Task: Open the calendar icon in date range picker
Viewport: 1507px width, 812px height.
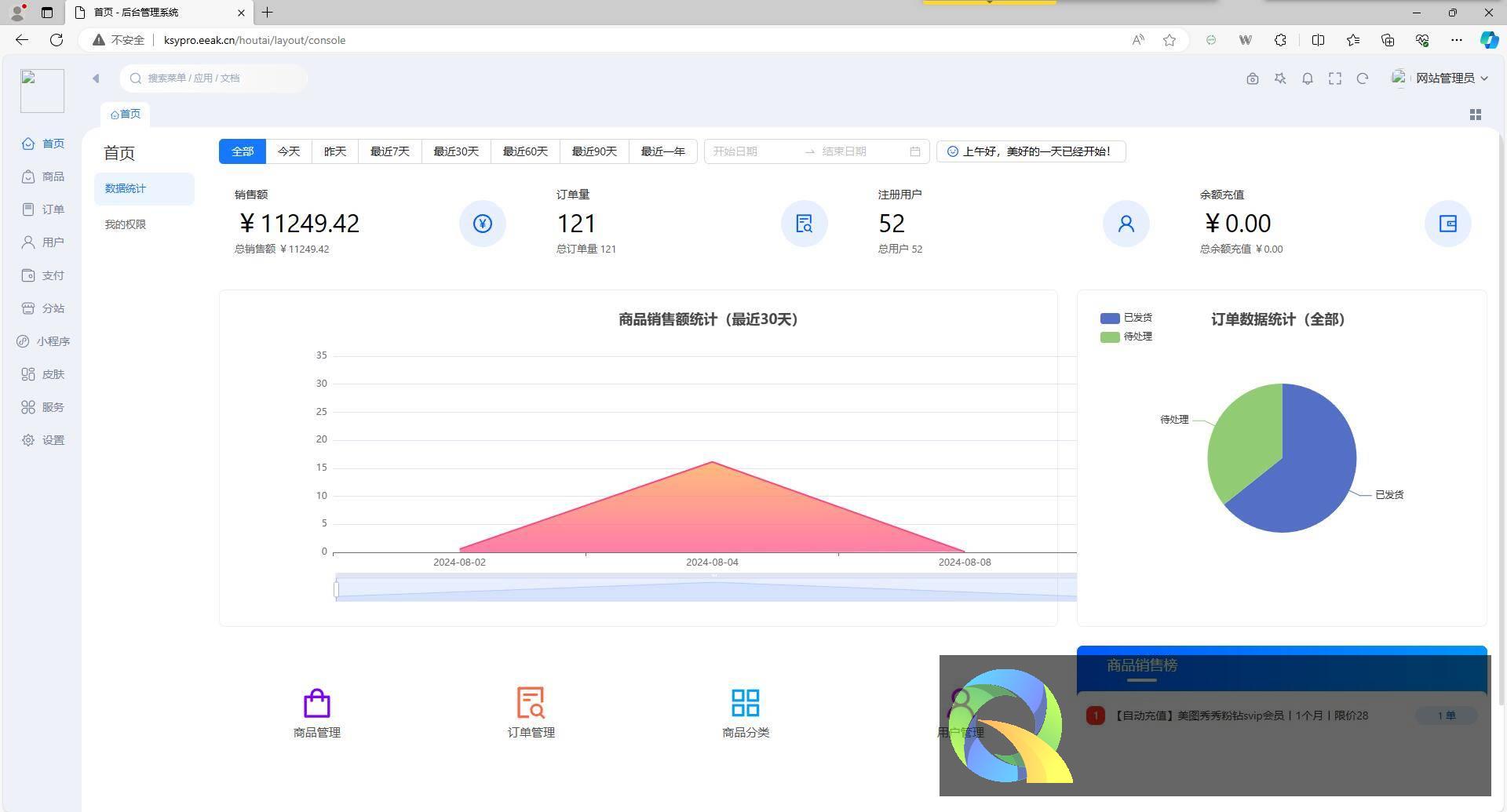Action: click(915, 151)
